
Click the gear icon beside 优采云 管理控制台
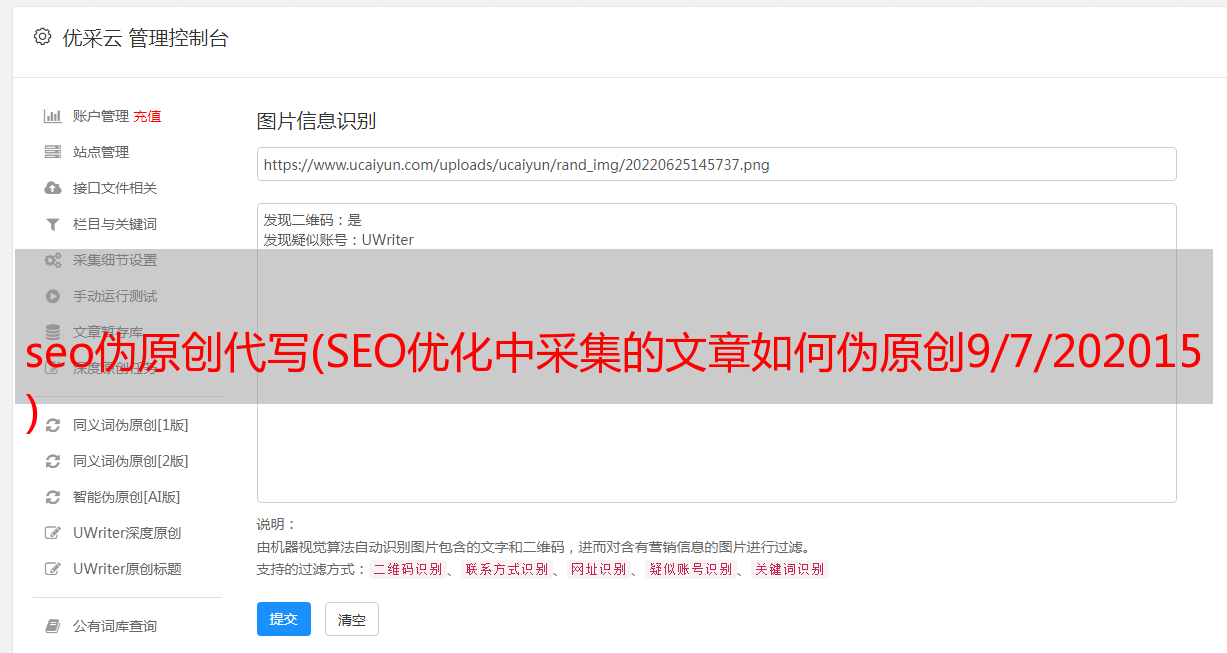click(x=42, y=37)
